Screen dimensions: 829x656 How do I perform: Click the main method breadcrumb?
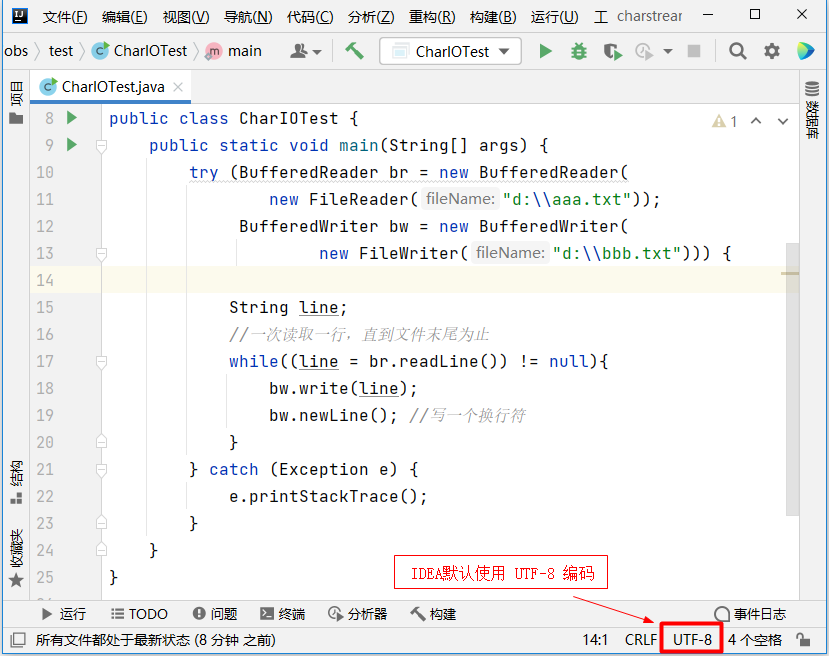click(x=233, y=51)
